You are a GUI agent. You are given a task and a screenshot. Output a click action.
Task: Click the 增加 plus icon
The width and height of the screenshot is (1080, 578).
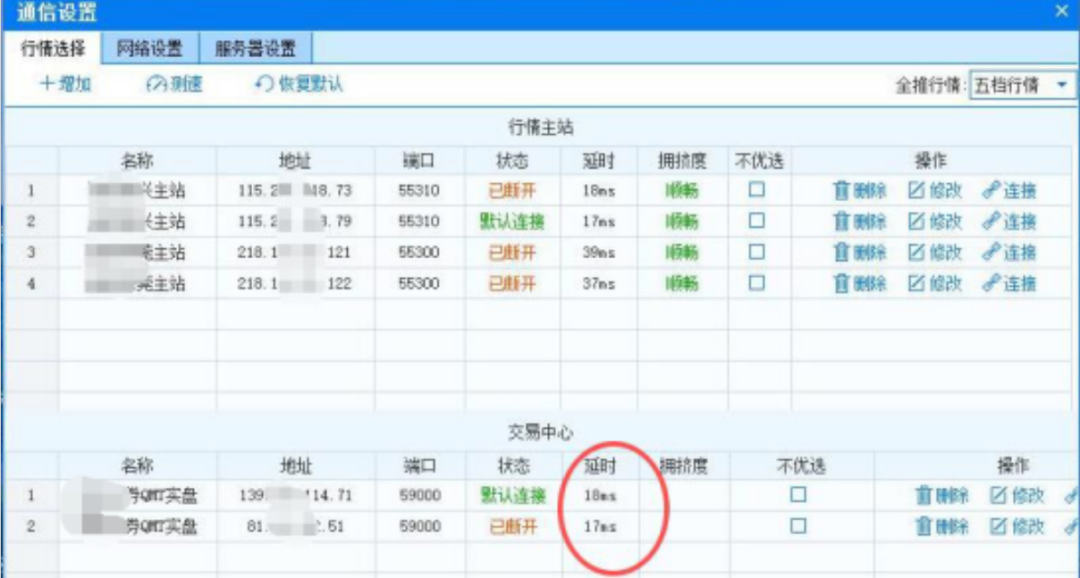(47, 85)
